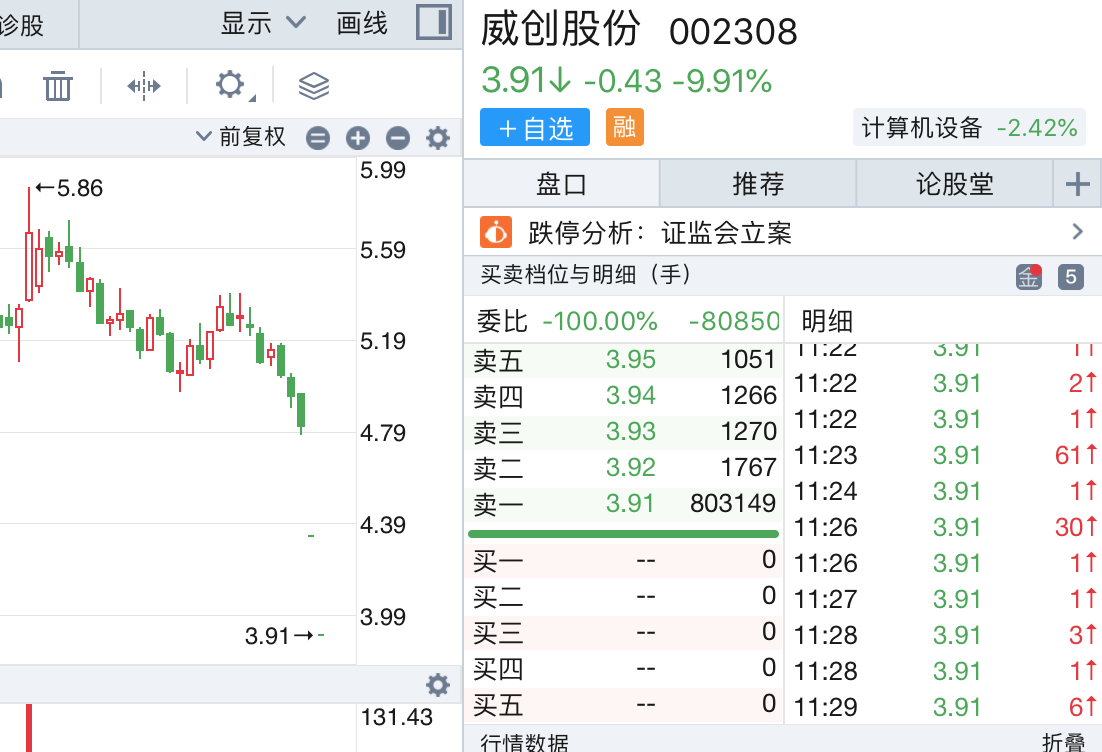Click the horizontal split alignment icon

(144, 86)
